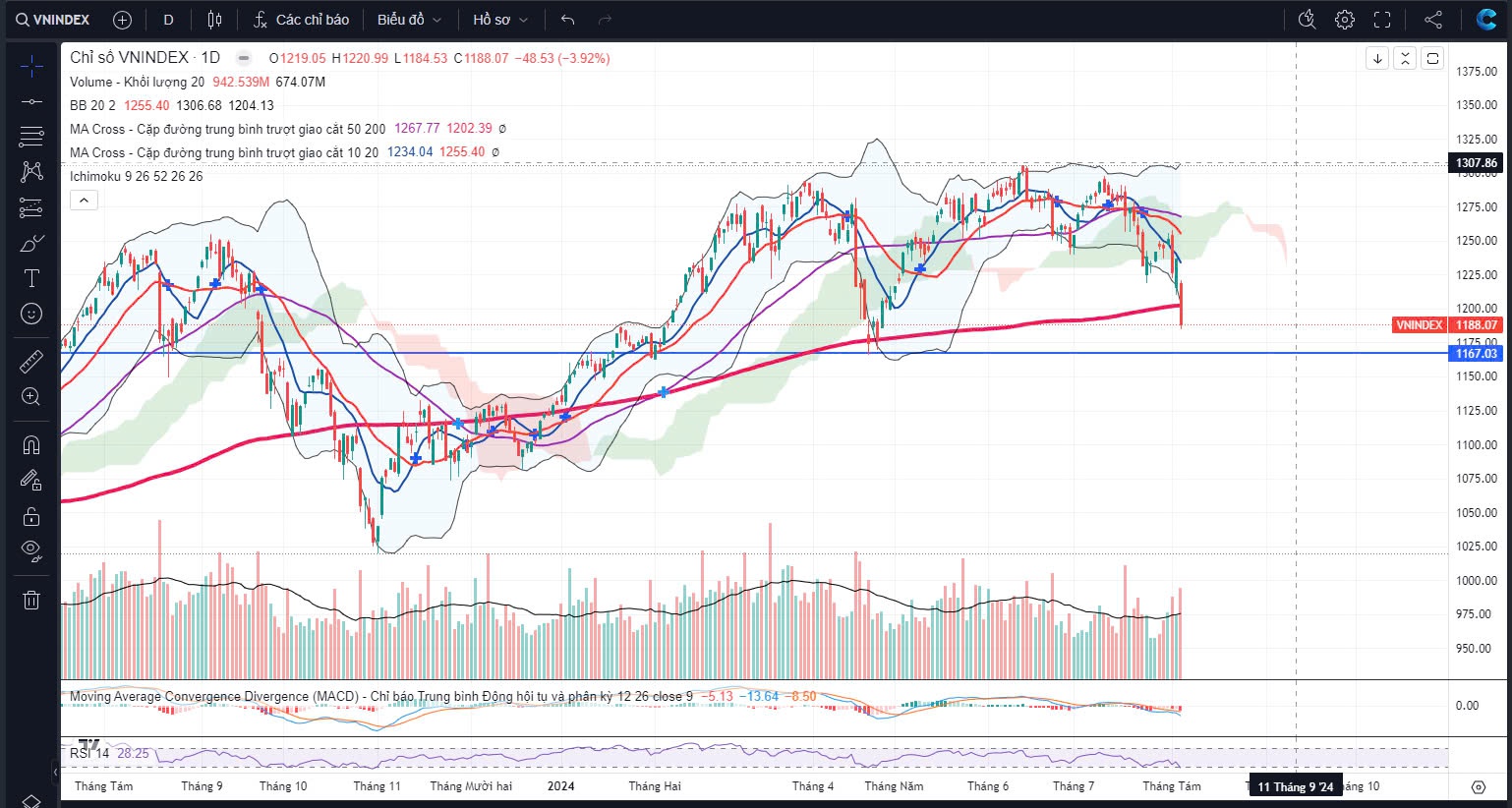Open the emoji icons tool

pos(31,314)
